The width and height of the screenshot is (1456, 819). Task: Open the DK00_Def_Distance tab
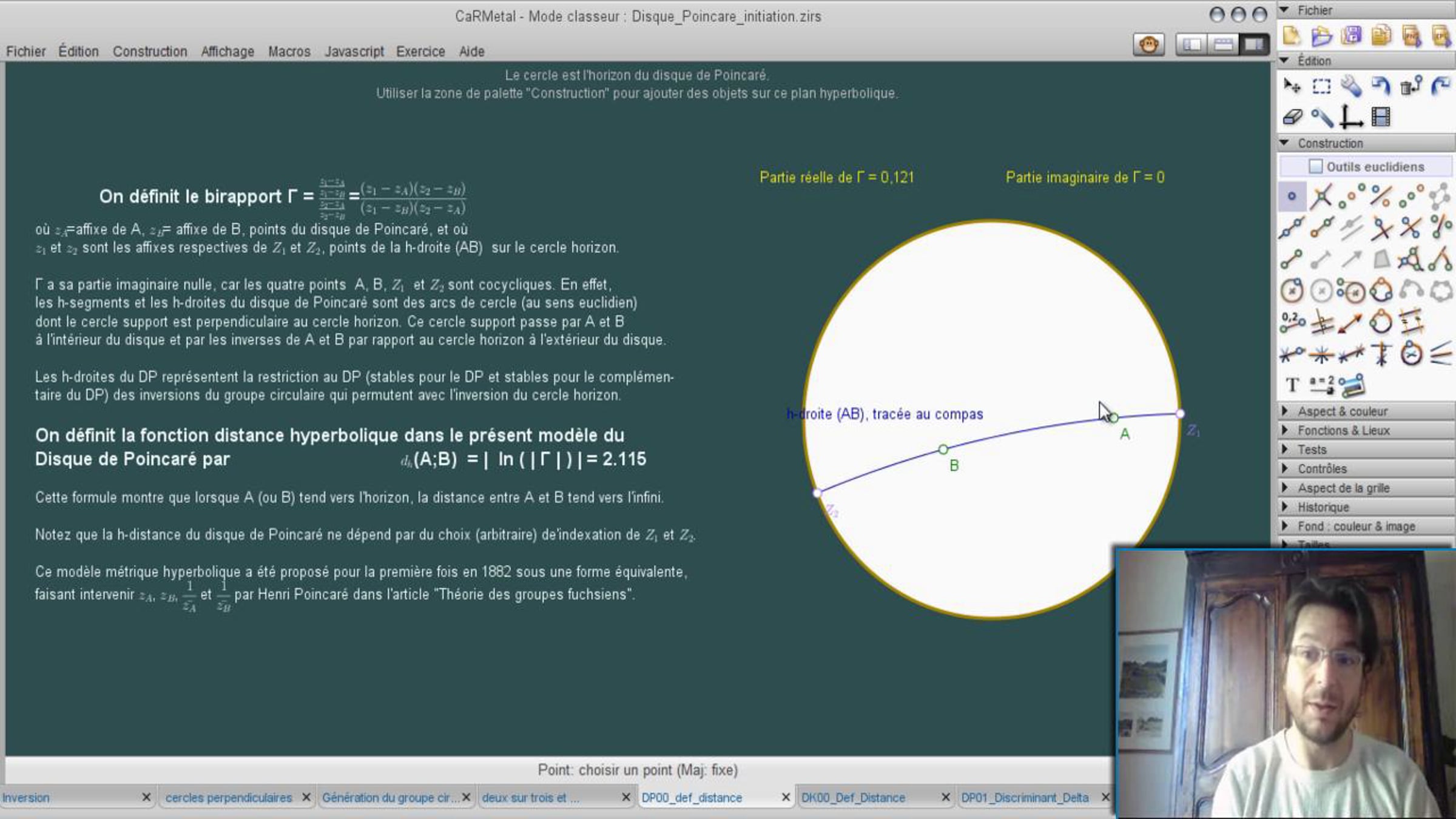coord(853,798)
